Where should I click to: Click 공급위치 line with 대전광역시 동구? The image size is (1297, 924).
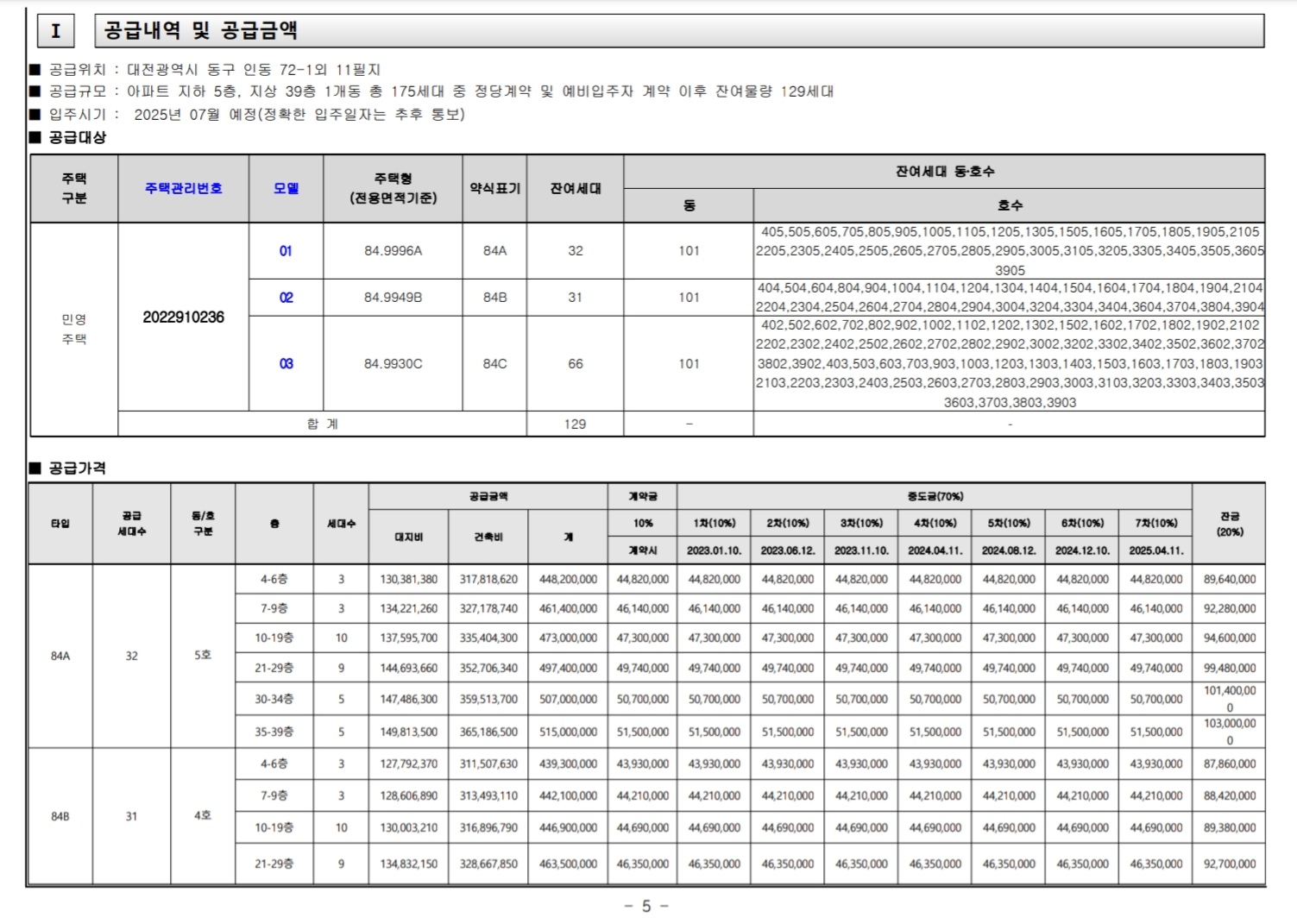click(214, 69)
